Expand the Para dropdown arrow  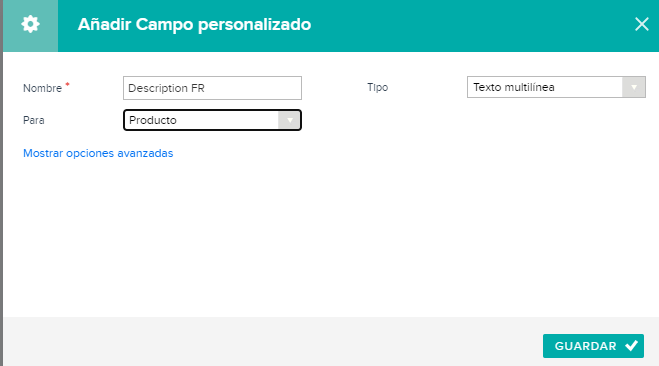[x=290, y=120]
